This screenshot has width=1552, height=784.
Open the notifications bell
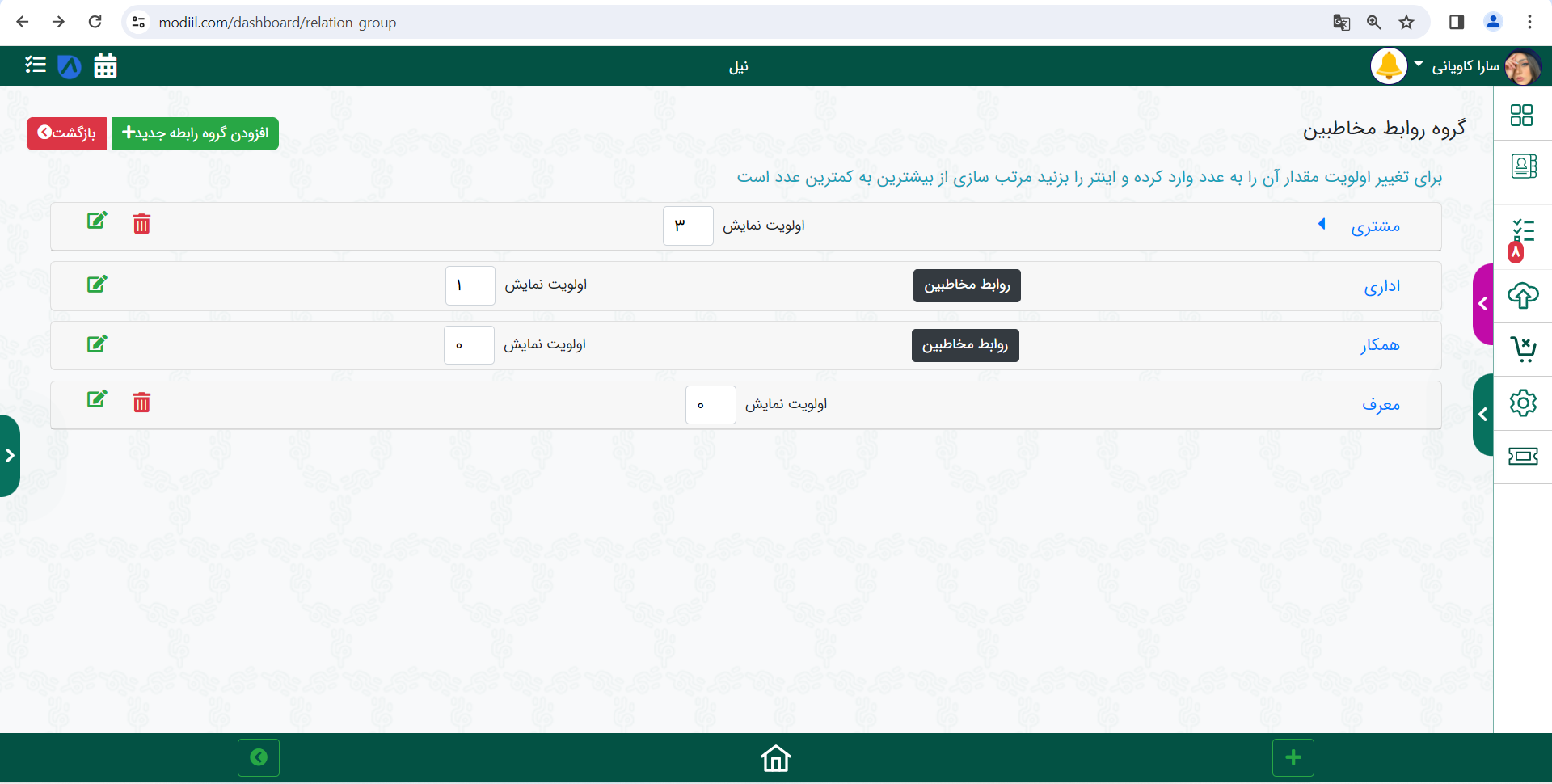coord(1389,66)
